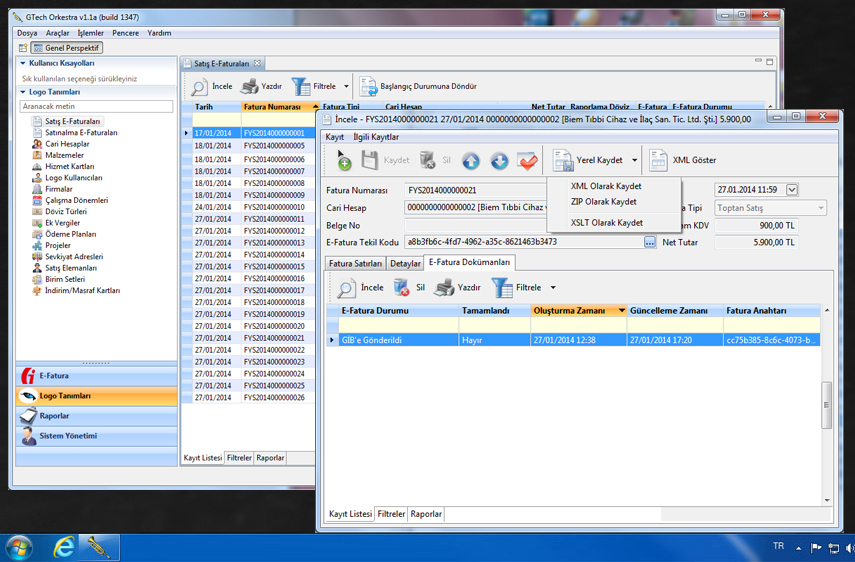Select Cari Hesaplar in the sidebar tree
The image size is (855, 562).
tap(67, 144)
